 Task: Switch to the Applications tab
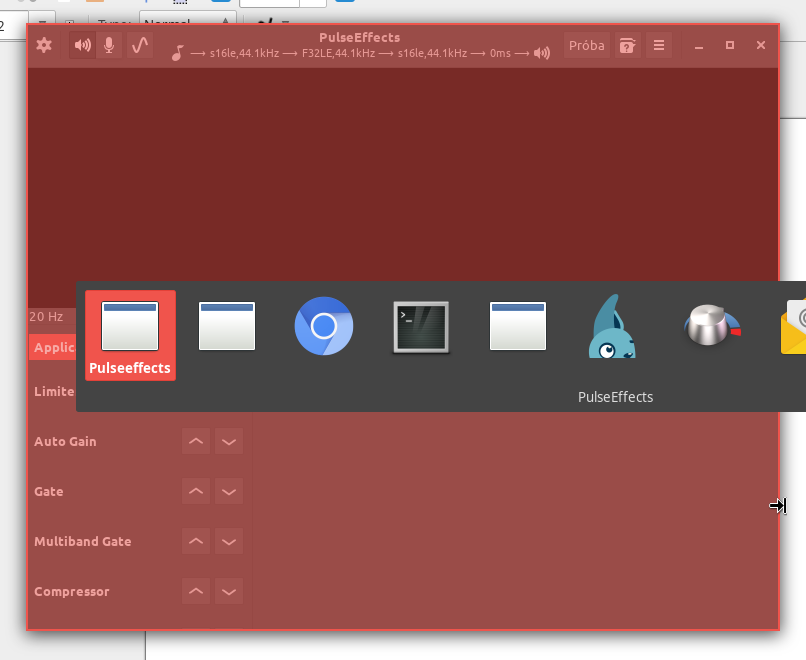tap(52, 347)
